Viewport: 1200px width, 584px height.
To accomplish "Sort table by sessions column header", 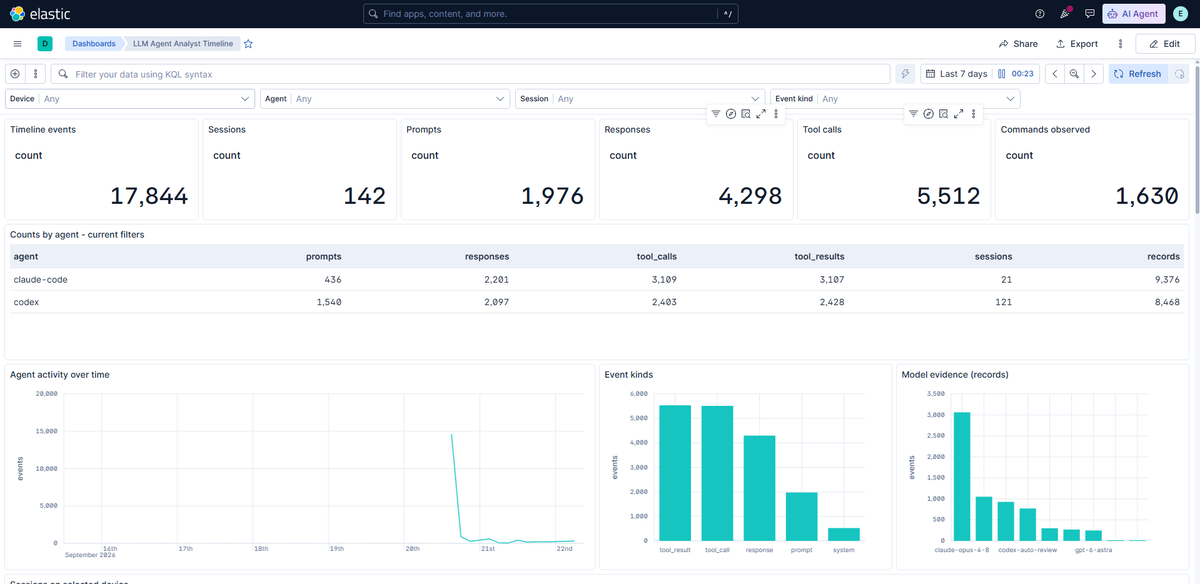I will tap(993, 257).
